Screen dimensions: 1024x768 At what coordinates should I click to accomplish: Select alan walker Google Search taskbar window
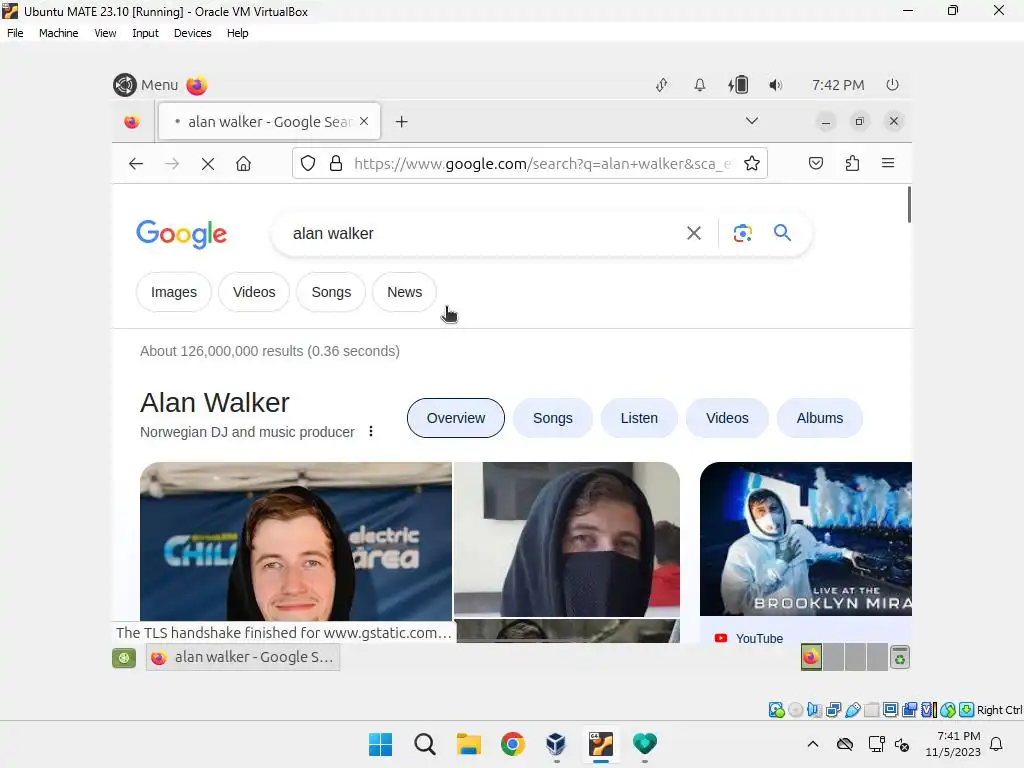[x=243, y=657]
